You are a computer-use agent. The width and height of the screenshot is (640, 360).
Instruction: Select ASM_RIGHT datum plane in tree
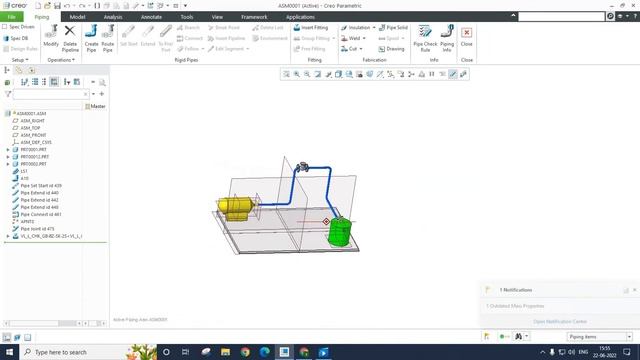click(32, 121)
